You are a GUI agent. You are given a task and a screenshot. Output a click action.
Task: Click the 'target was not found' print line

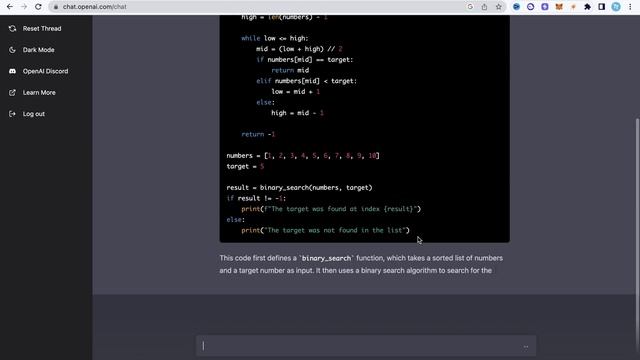(x=325, y=230)
